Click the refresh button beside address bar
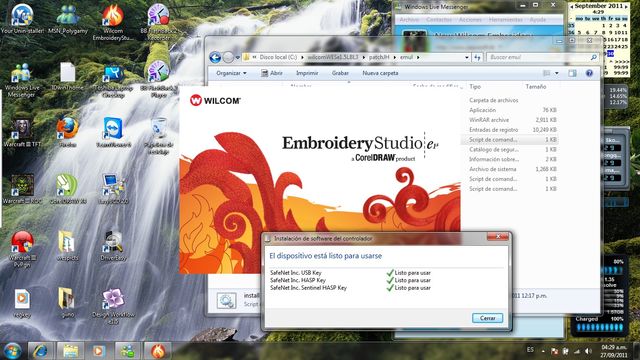640x360 pixels. [x=477, y=58]
